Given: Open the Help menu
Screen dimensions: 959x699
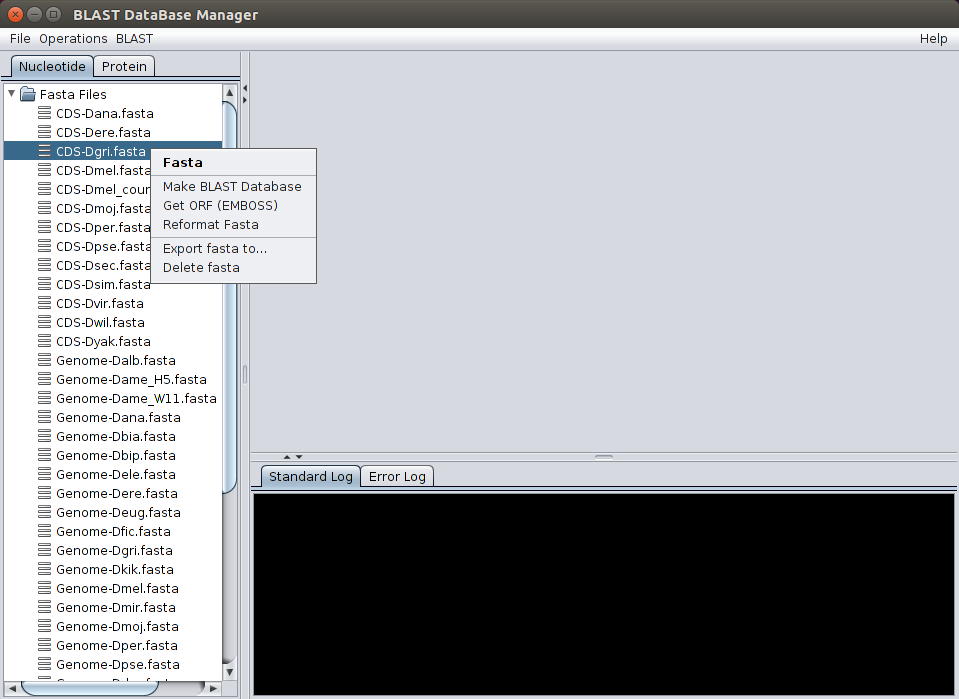Looking at the screenshot, I should point(933,39).
